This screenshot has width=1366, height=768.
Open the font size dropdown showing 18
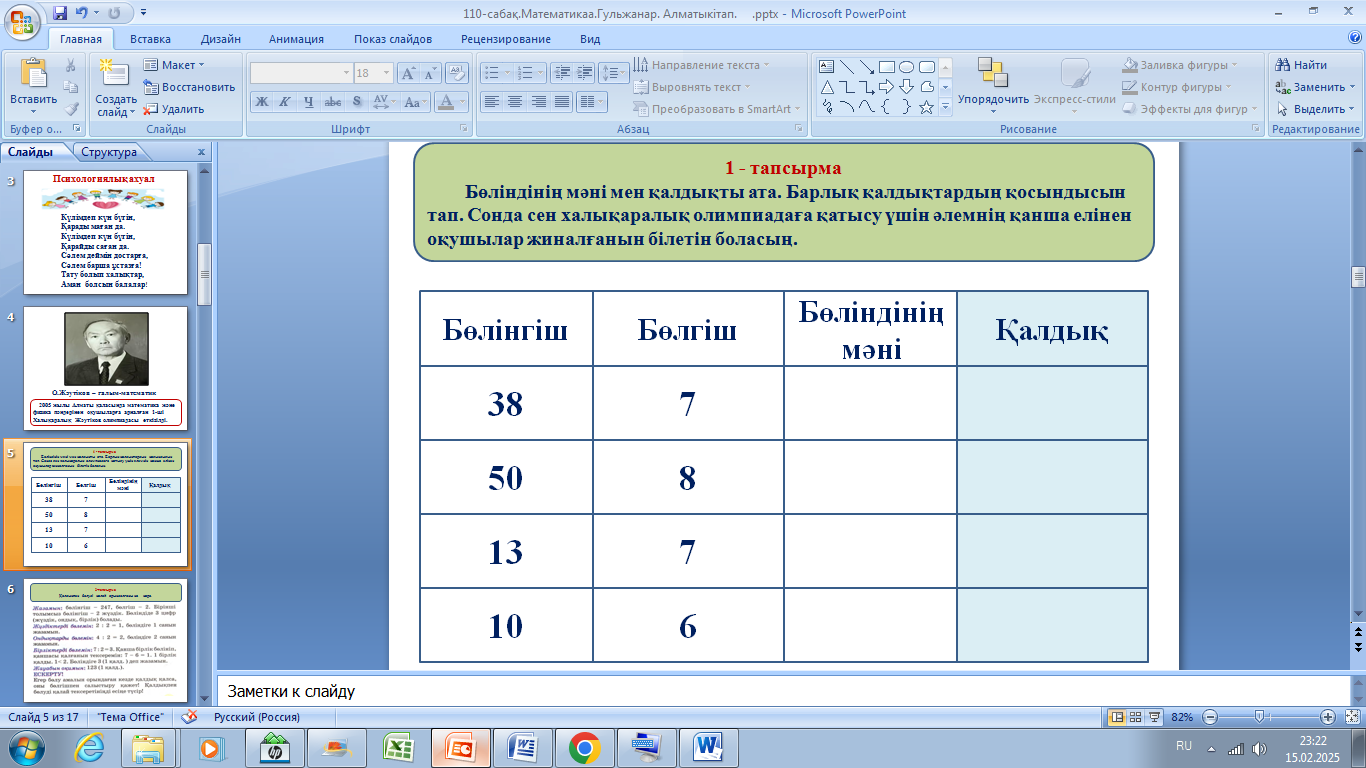point(387,73)
